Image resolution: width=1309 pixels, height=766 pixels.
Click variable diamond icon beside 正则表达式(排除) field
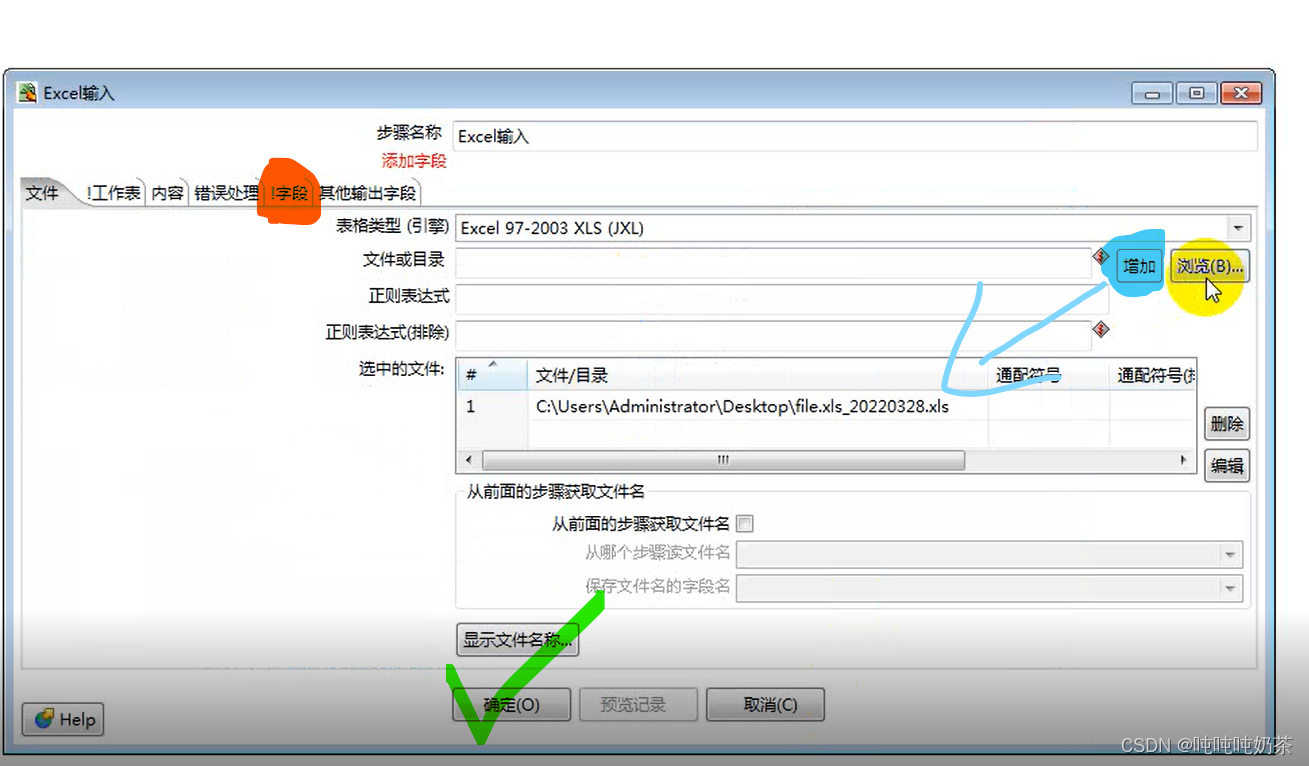tap(1101, 328)
